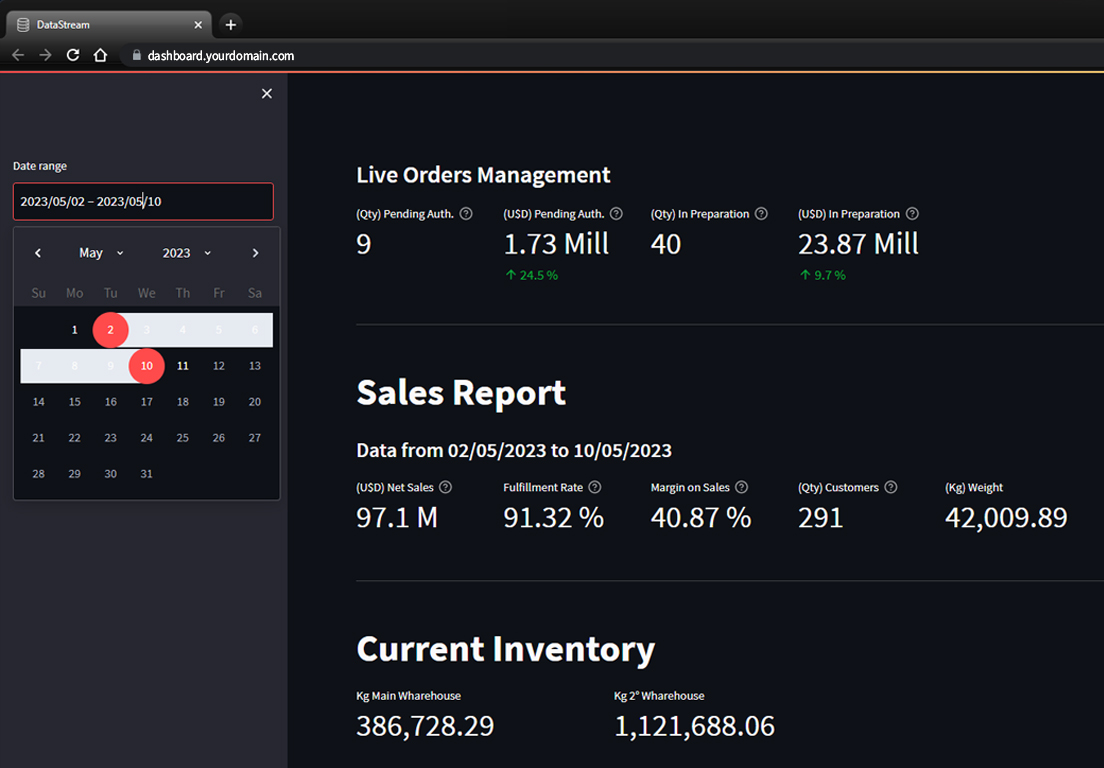Open the 2023 year dropdown

click(x=187, y=253)
